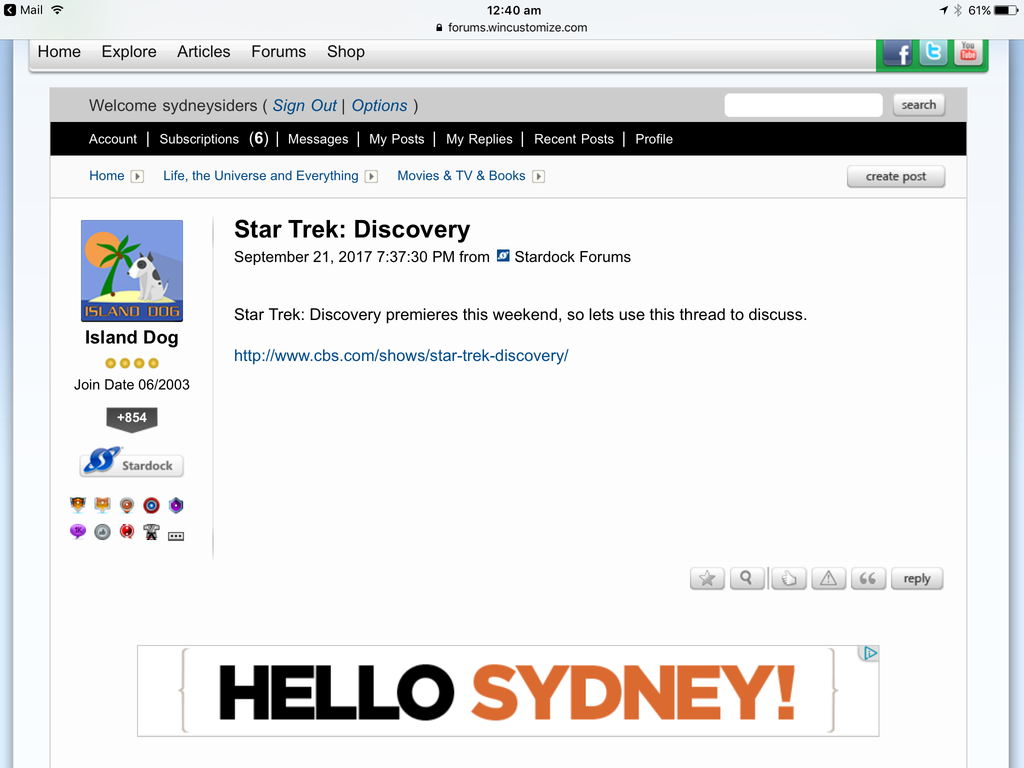Expand arrow after Movies & TV & Books
This screenshot has width=1024, height=768.
point(538,176)
